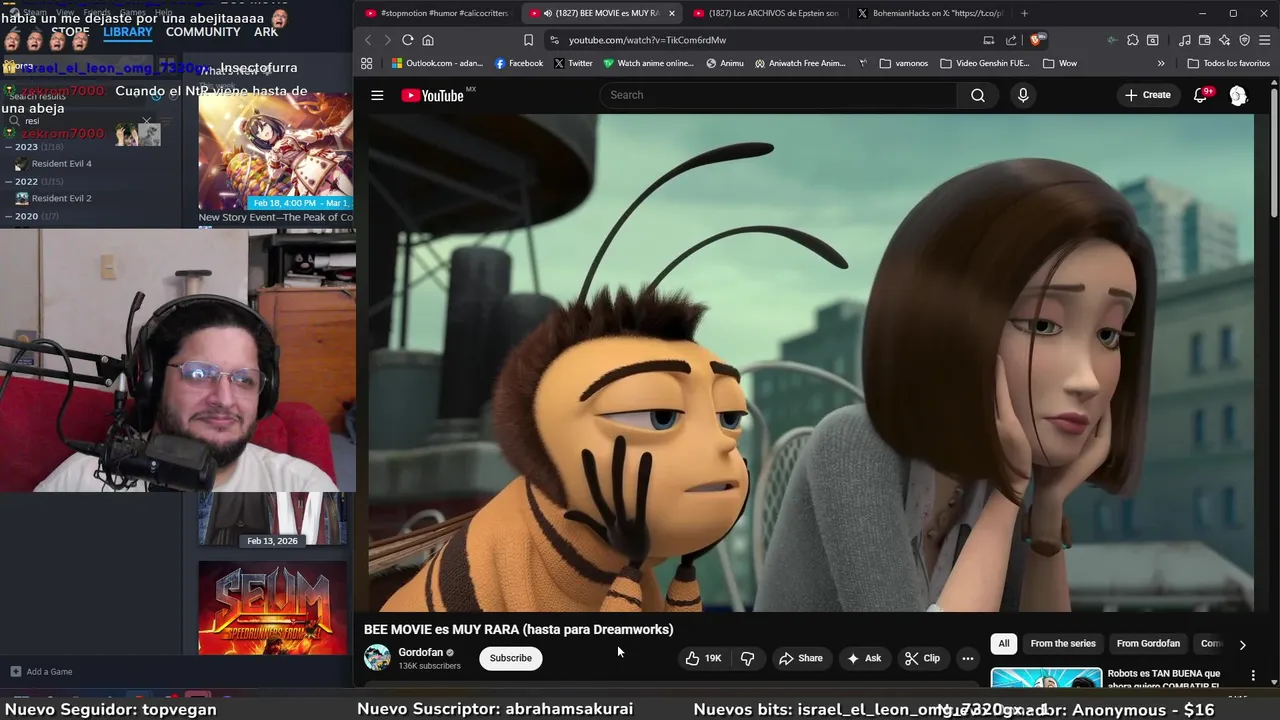Click the Ask button under video
Screen dimensions: 1280x720
864,658
